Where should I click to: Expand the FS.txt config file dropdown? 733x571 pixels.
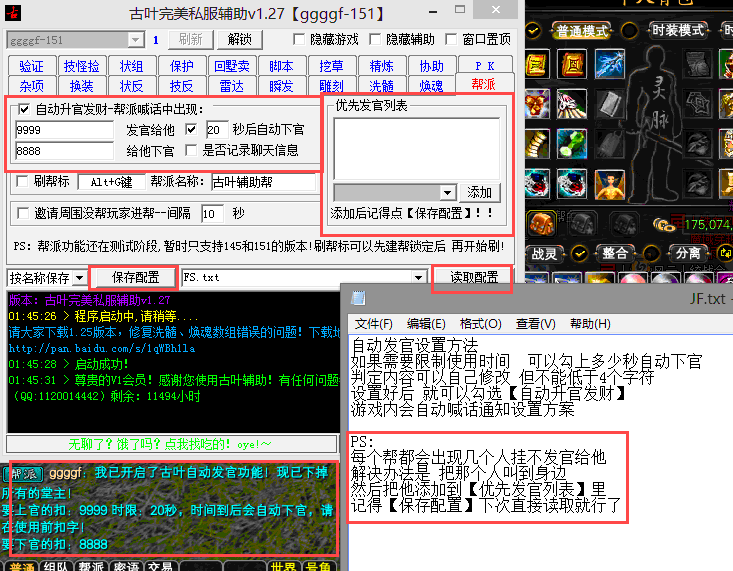[419, 277]
